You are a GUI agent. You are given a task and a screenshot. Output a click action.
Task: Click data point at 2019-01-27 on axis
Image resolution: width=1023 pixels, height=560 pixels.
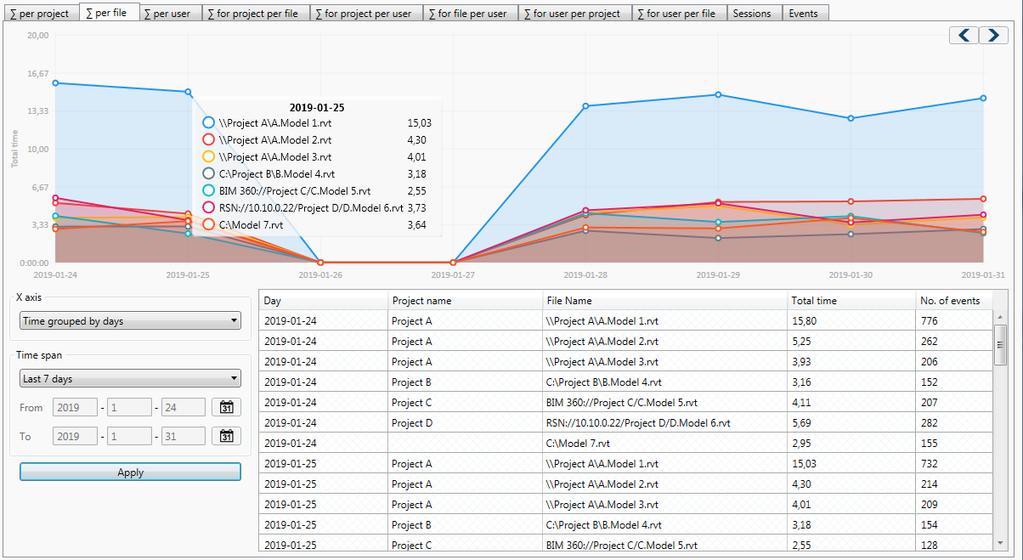pyautogui.click(x=453, y=262)
